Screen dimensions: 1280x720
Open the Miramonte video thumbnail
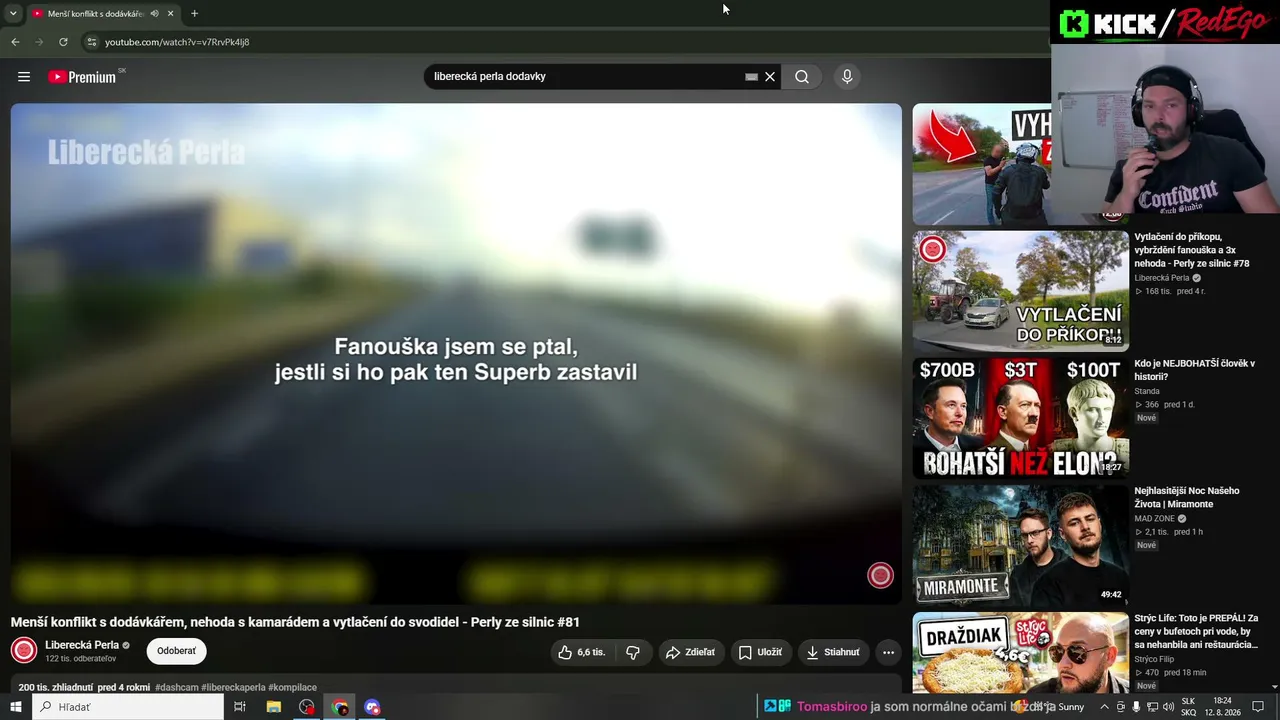click(1020, 545)
